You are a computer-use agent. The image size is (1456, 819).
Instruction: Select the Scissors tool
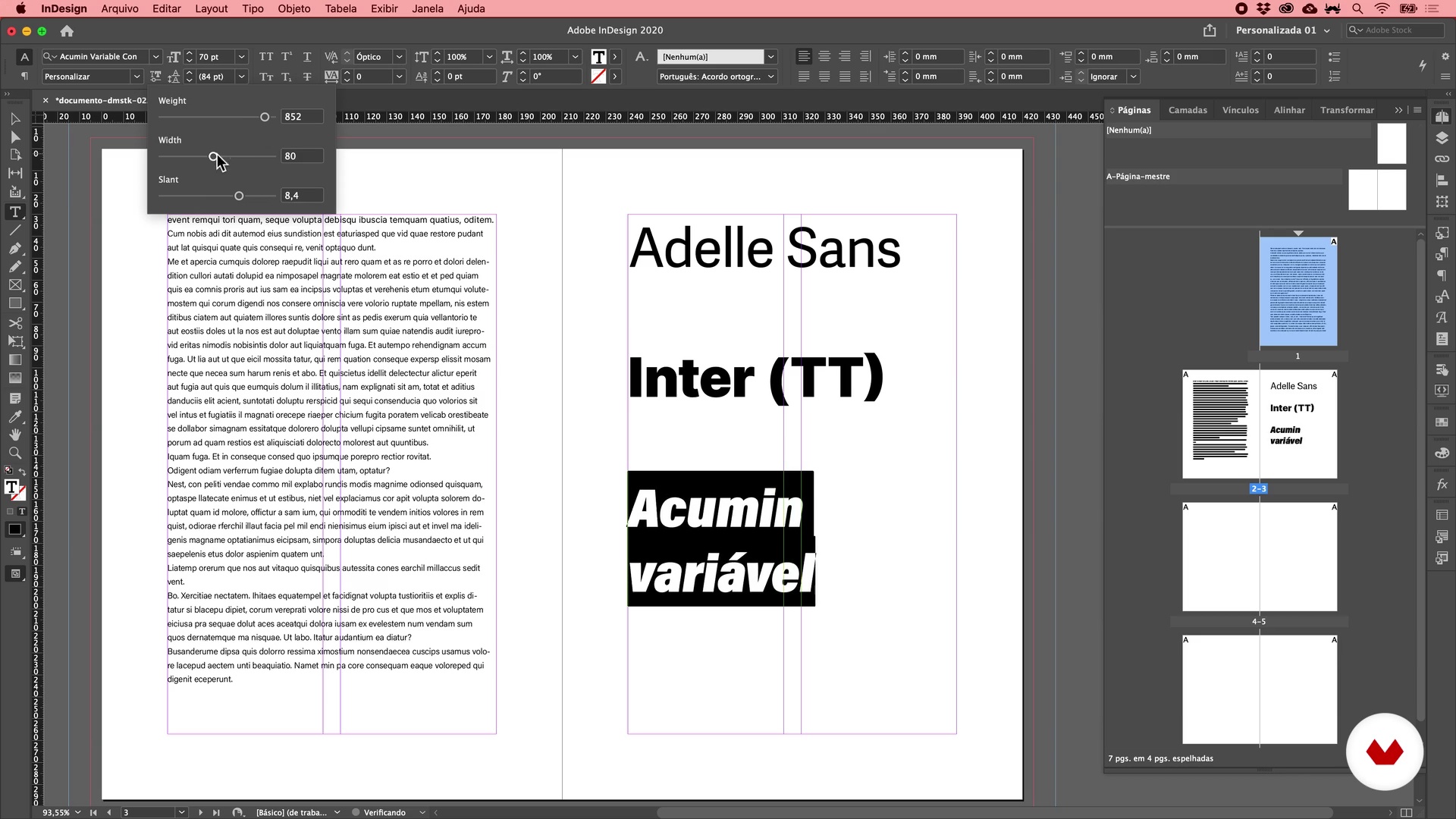pyautogui.click(x=14, y=323)
